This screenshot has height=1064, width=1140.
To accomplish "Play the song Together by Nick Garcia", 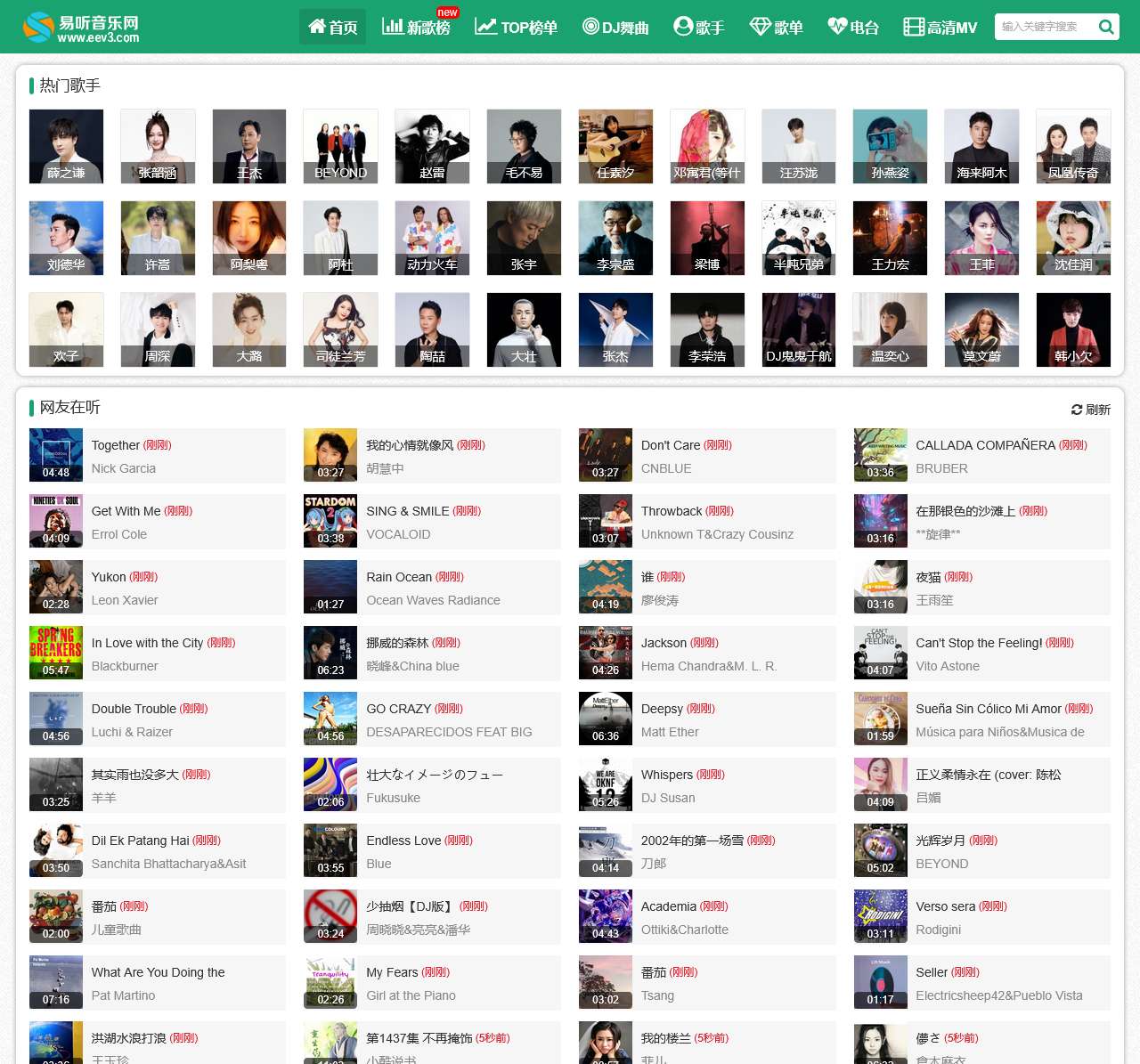I will click(x=115, y=445).
